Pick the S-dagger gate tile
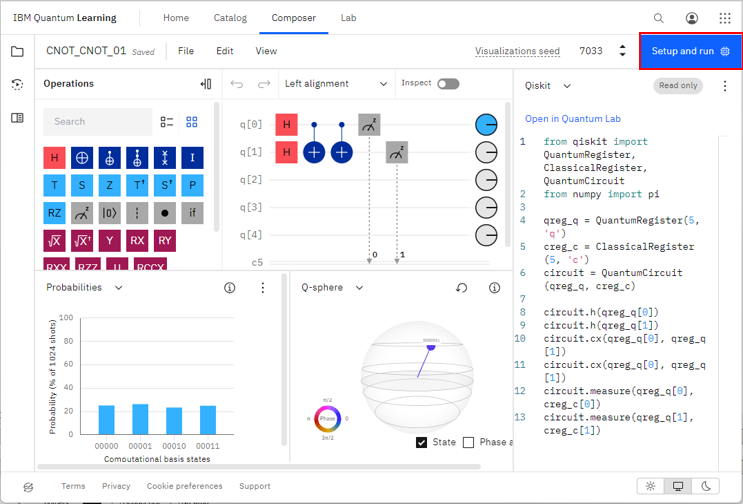743x504 pixels. coord(165,185)
